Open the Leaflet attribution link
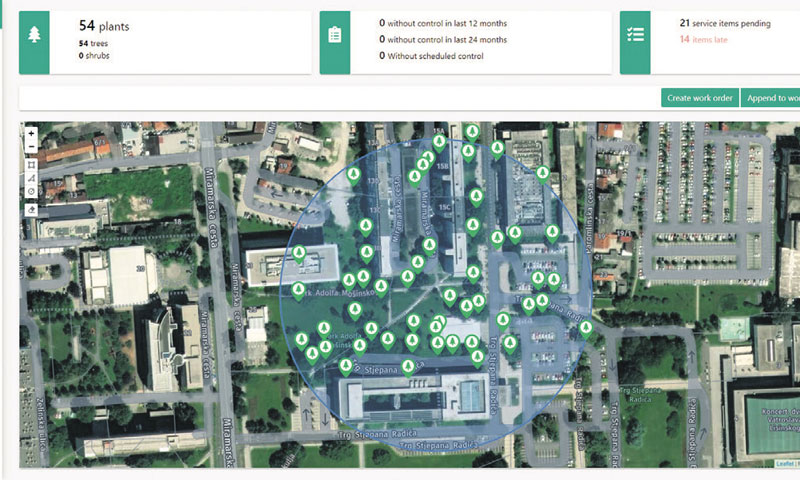This screenshot has width=800, height=480. pos(784,463)
